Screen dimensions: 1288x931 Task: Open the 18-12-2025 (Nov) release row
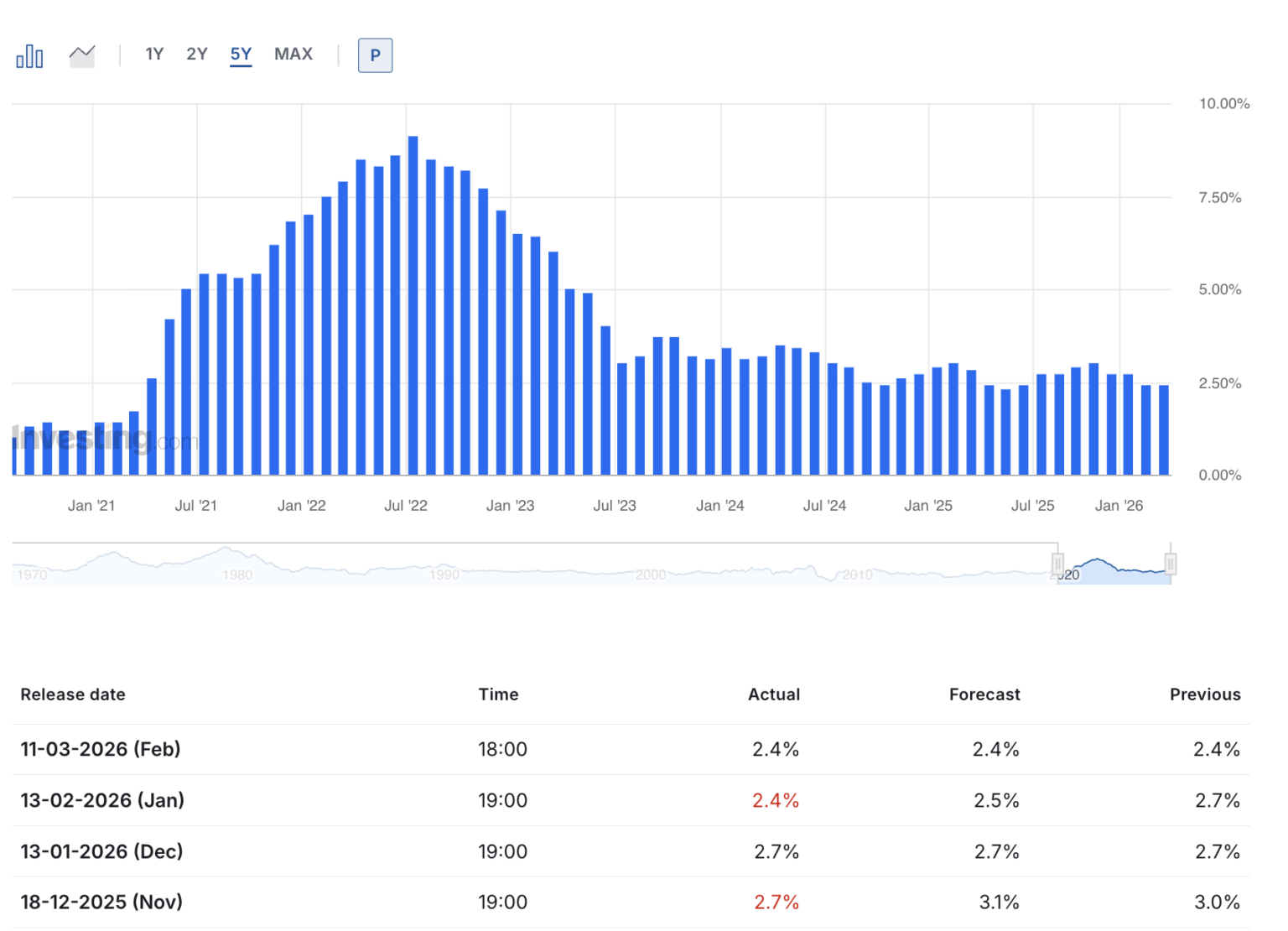click(x=101, y=902)
